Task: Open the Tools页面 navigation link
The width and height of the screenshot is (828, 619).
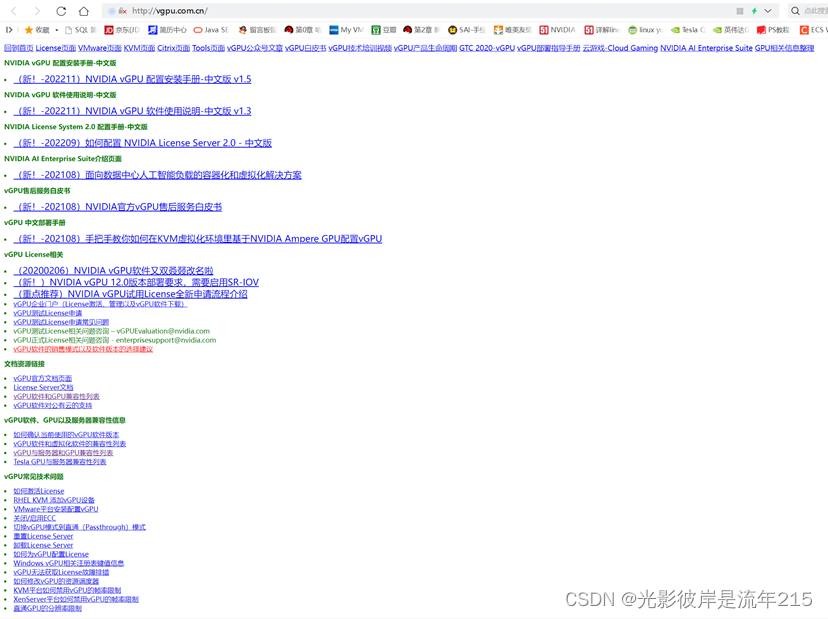Action: pos(208,48)
